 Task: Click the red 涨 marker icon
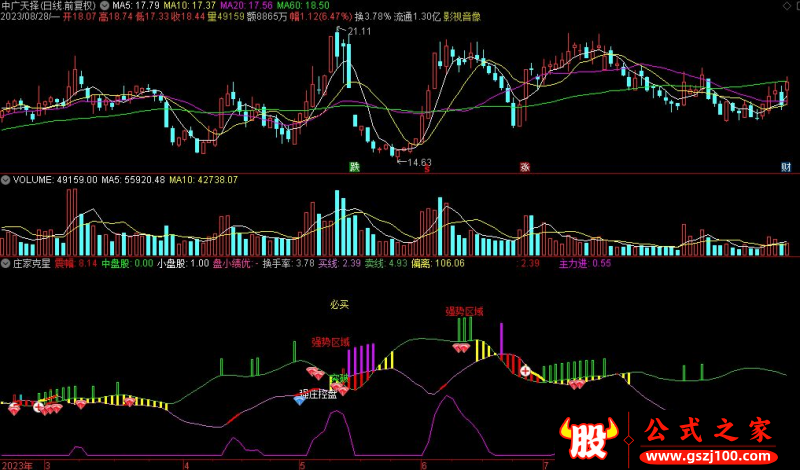pos(524,166)
